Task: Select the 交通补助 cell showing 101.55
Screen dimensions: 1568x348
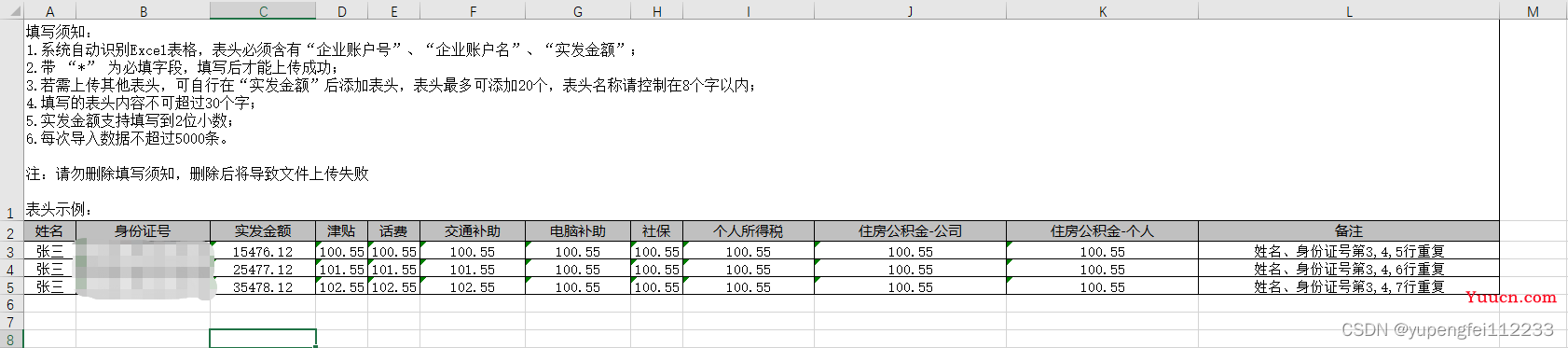Action: [473, 269]
